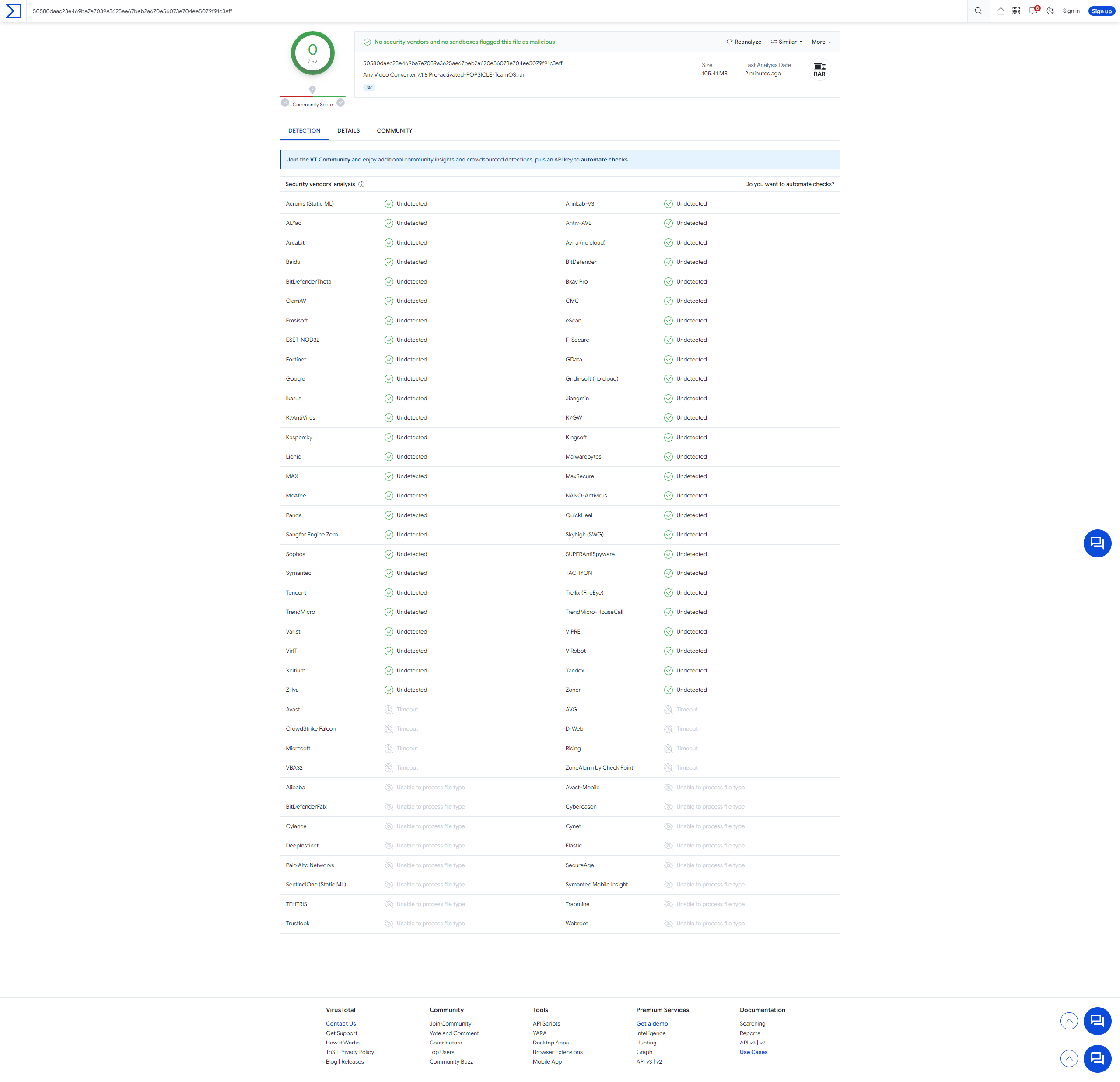Click the Palo Alto Networks vendor name
1120x1082 pixels.
click(310, 865)
